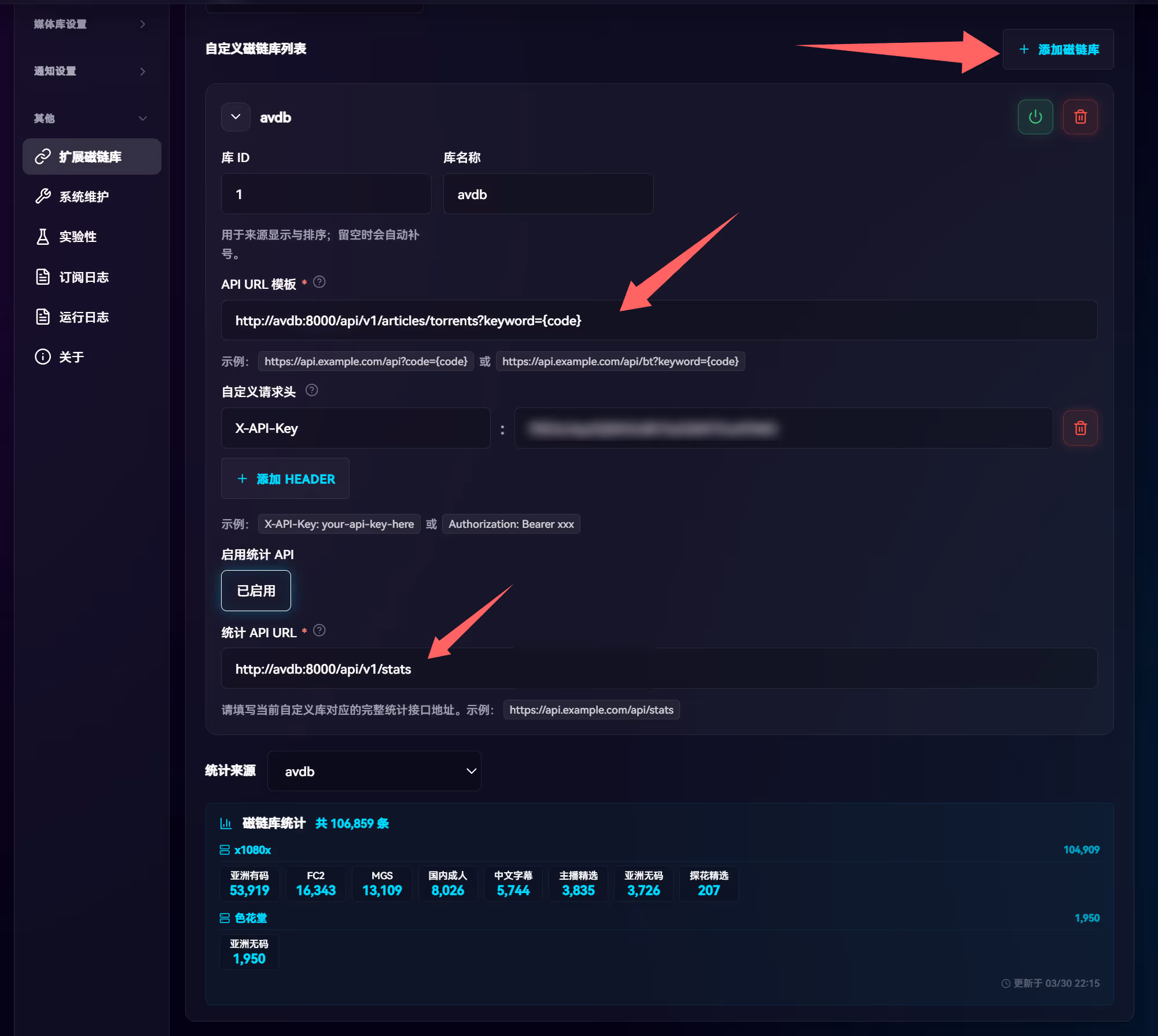Open the 统计来源 avdb dropdown
The height and width of the screenshot is (1036, 1158).
point(374,771)
